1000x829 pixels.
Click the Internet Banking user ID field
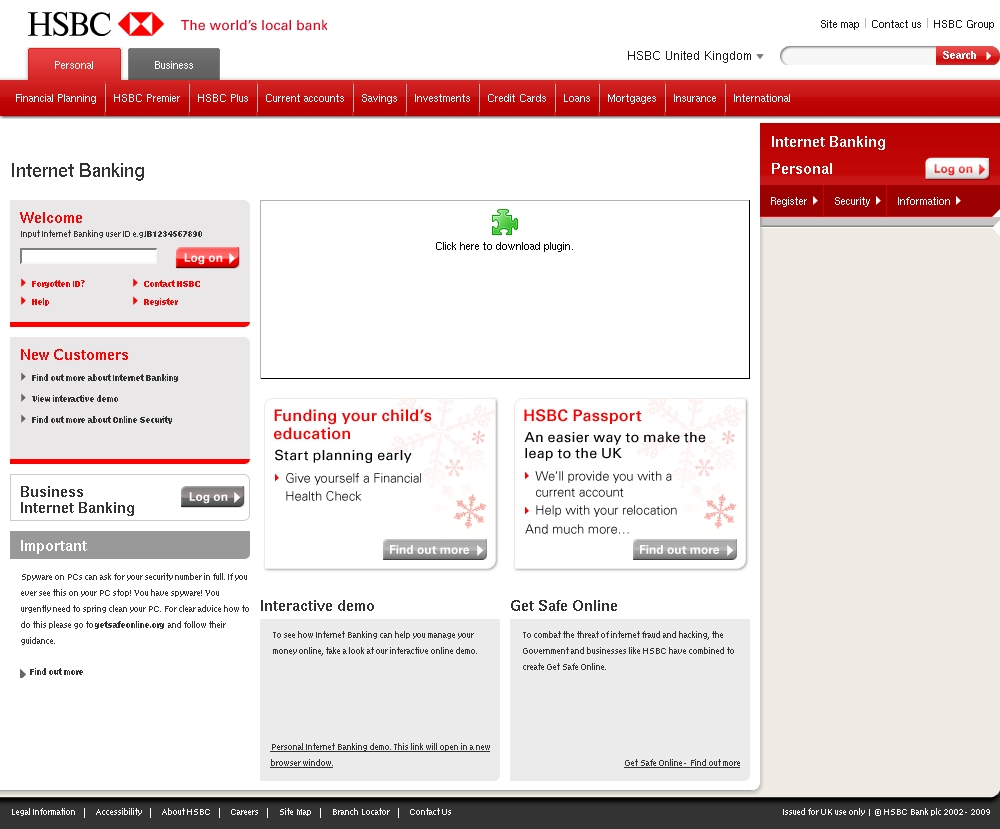click(89, 257)
